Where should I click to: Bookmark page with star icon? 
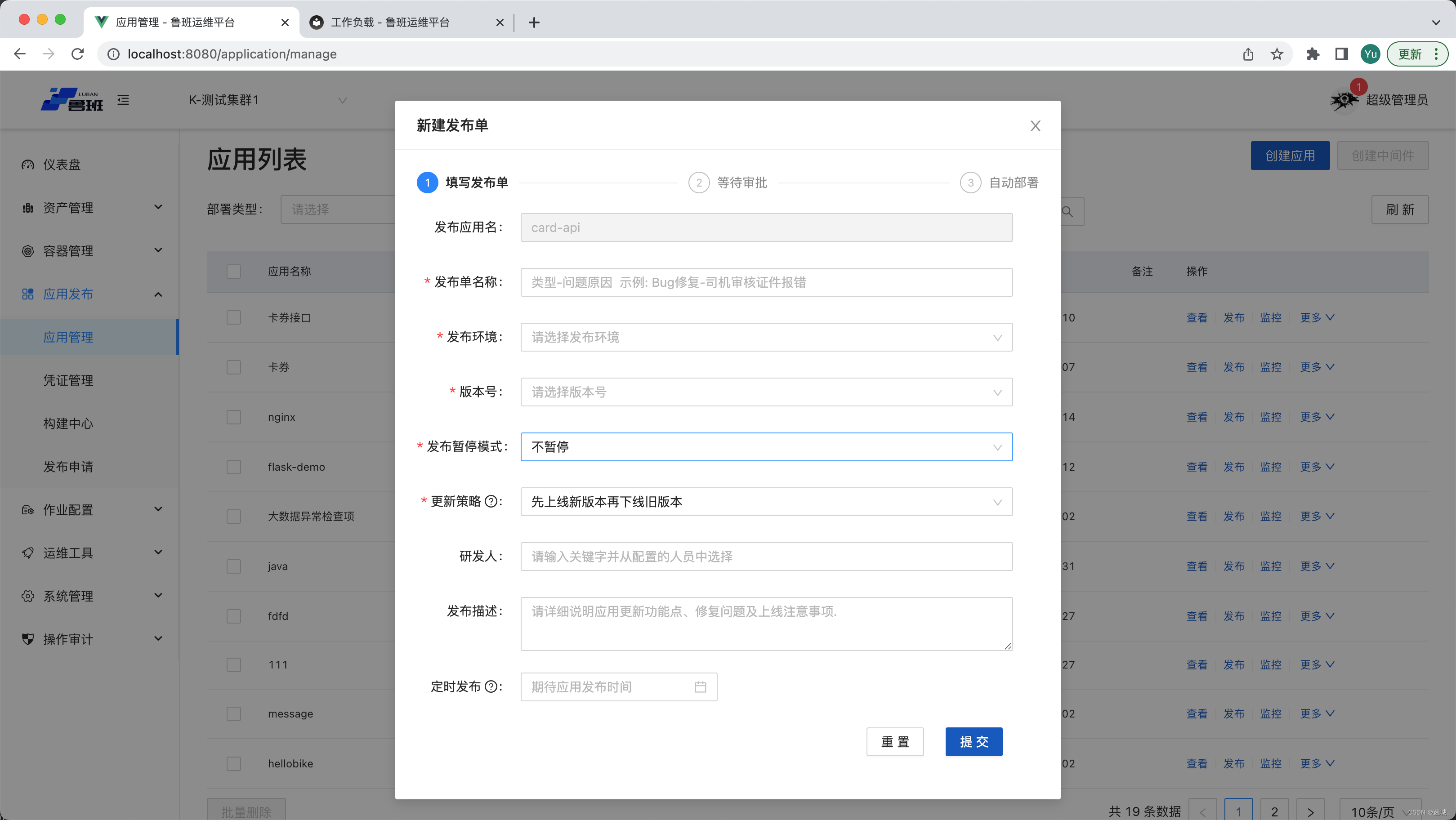pyautogui.click(x=1276, y=54)
